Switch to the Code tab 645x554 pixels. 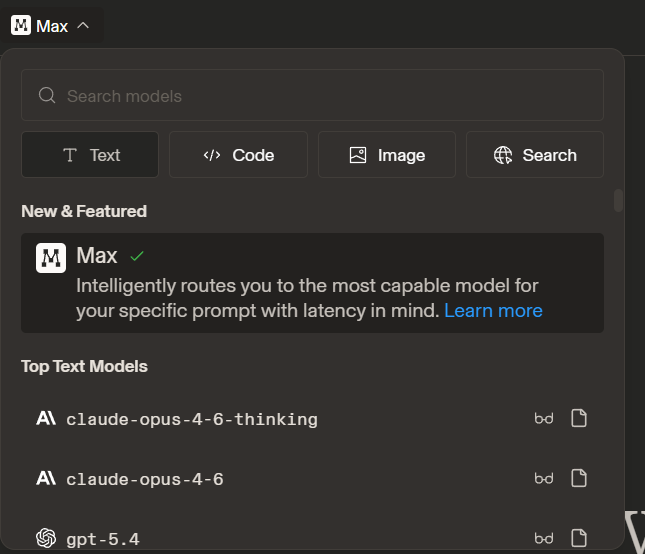[238, 155]
